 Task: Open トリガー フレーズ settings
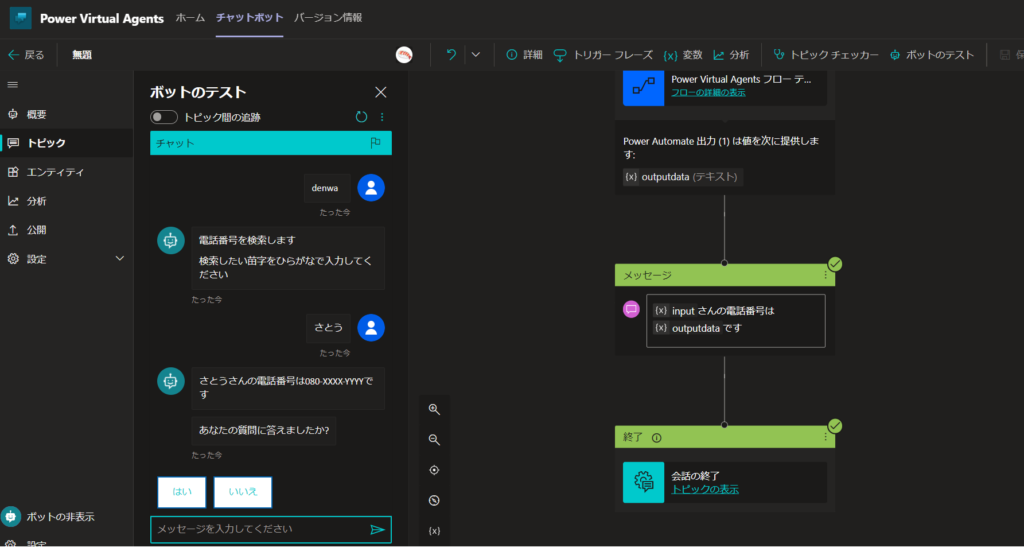pyautogui.click(x=603, y=55)
